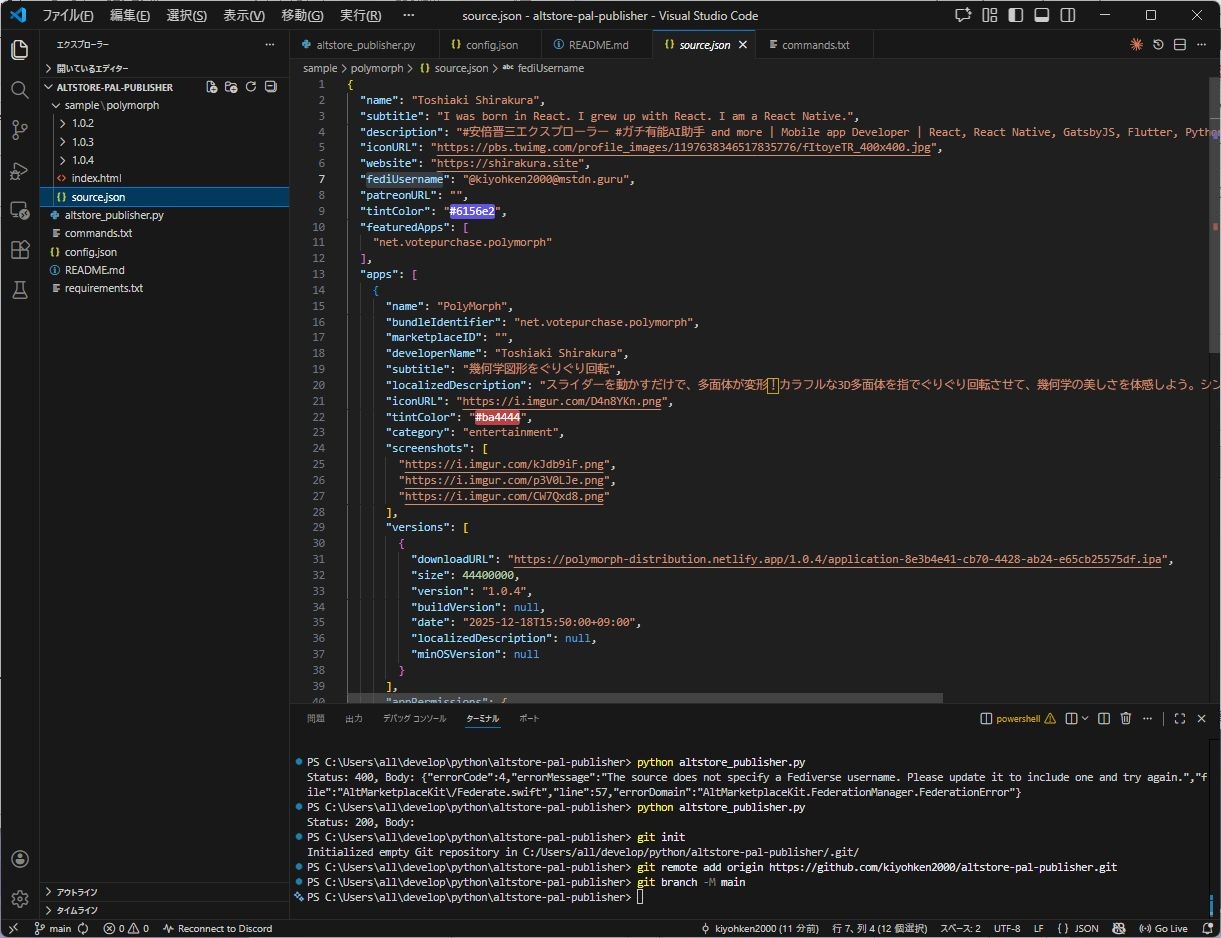Open the Source Control view

click(19, 130)
